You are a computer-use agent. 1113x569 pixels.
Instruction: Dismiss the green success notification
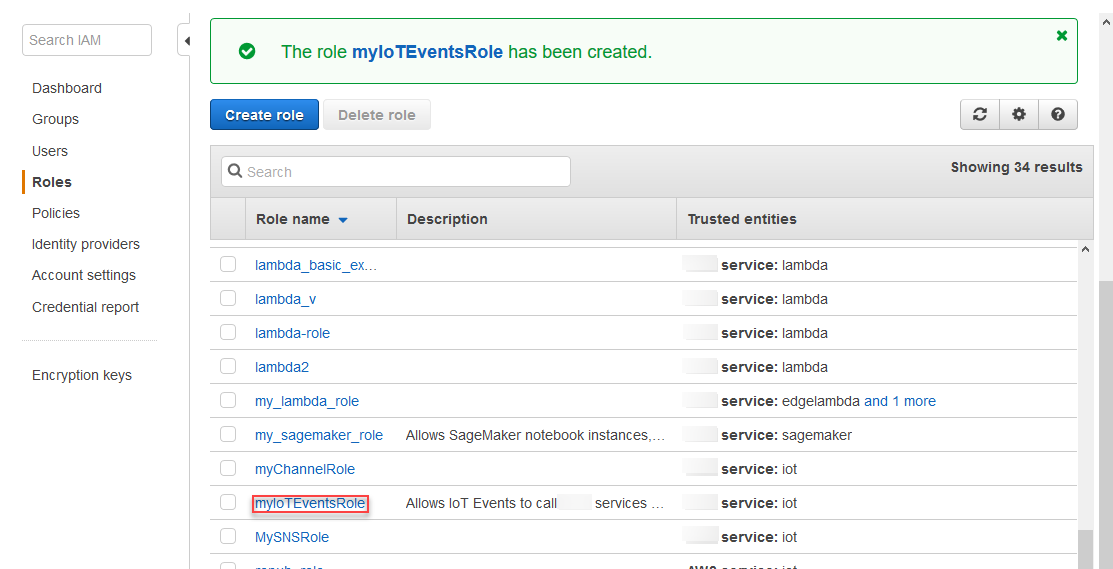point(1062,36)
